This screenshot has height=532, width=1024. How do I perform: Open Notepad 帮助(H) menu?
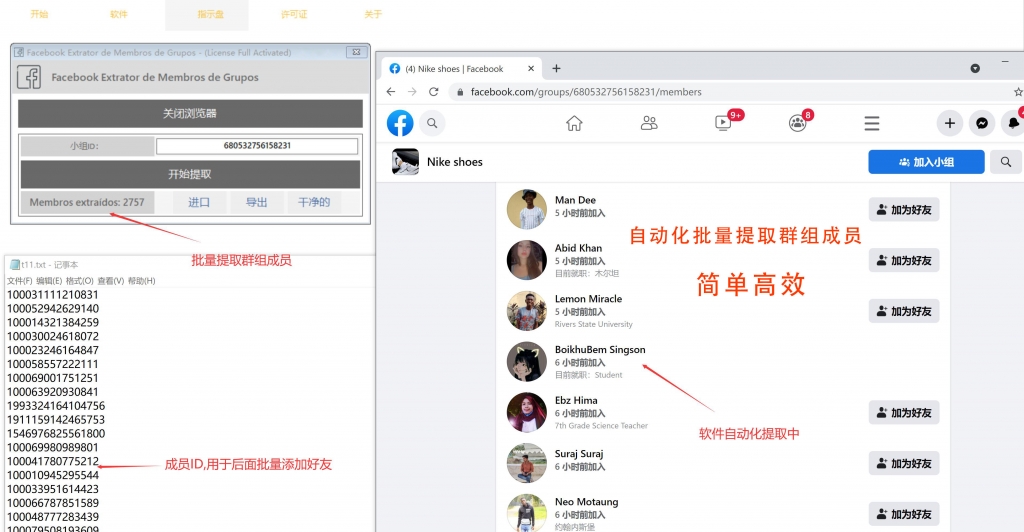click(x=142, y=281)
